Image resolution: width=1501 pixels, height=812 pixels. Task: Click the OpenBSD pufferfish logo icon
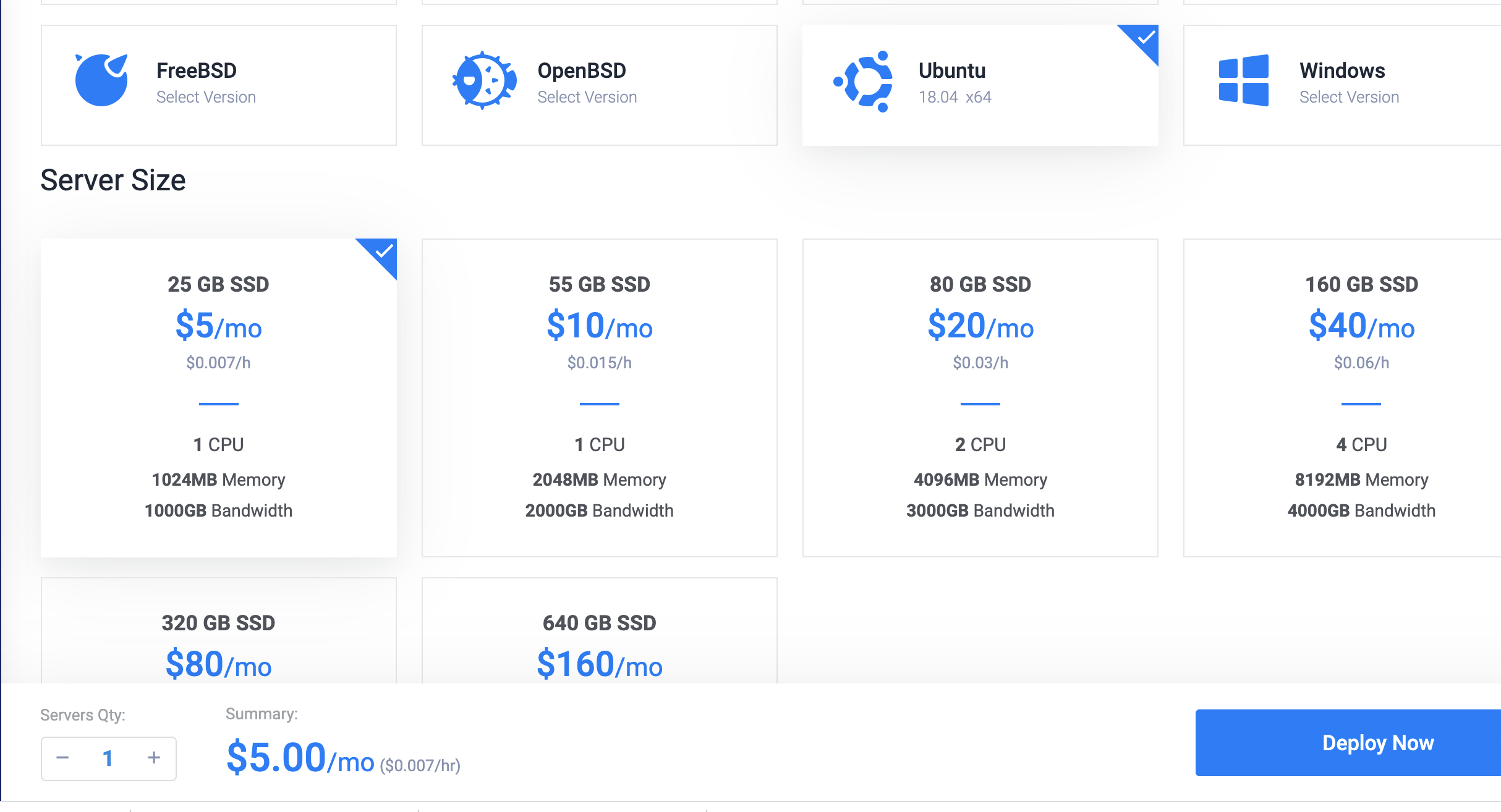(x=484, y=80)
